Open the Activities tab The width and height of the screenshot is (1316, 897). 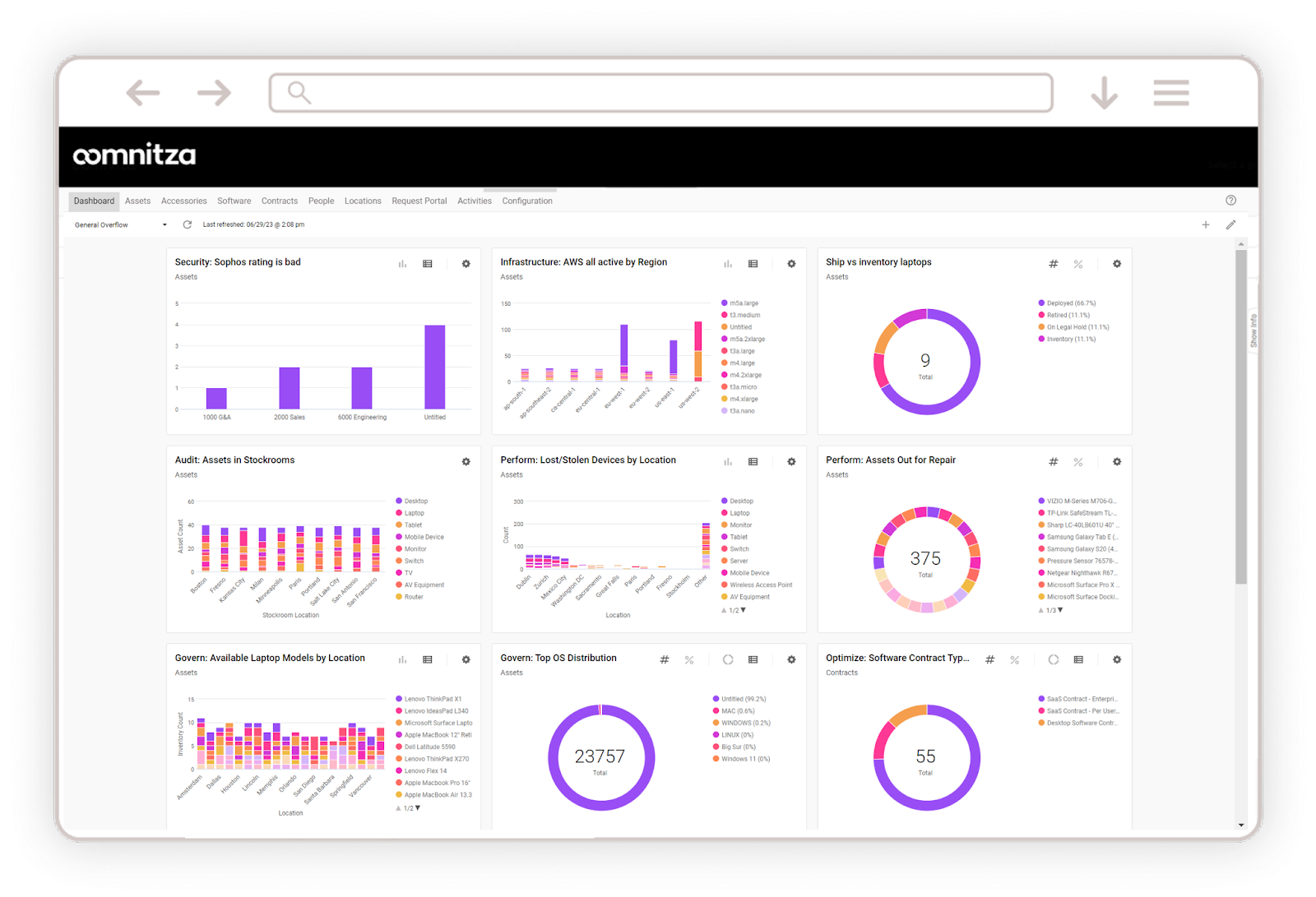point(475,201)
